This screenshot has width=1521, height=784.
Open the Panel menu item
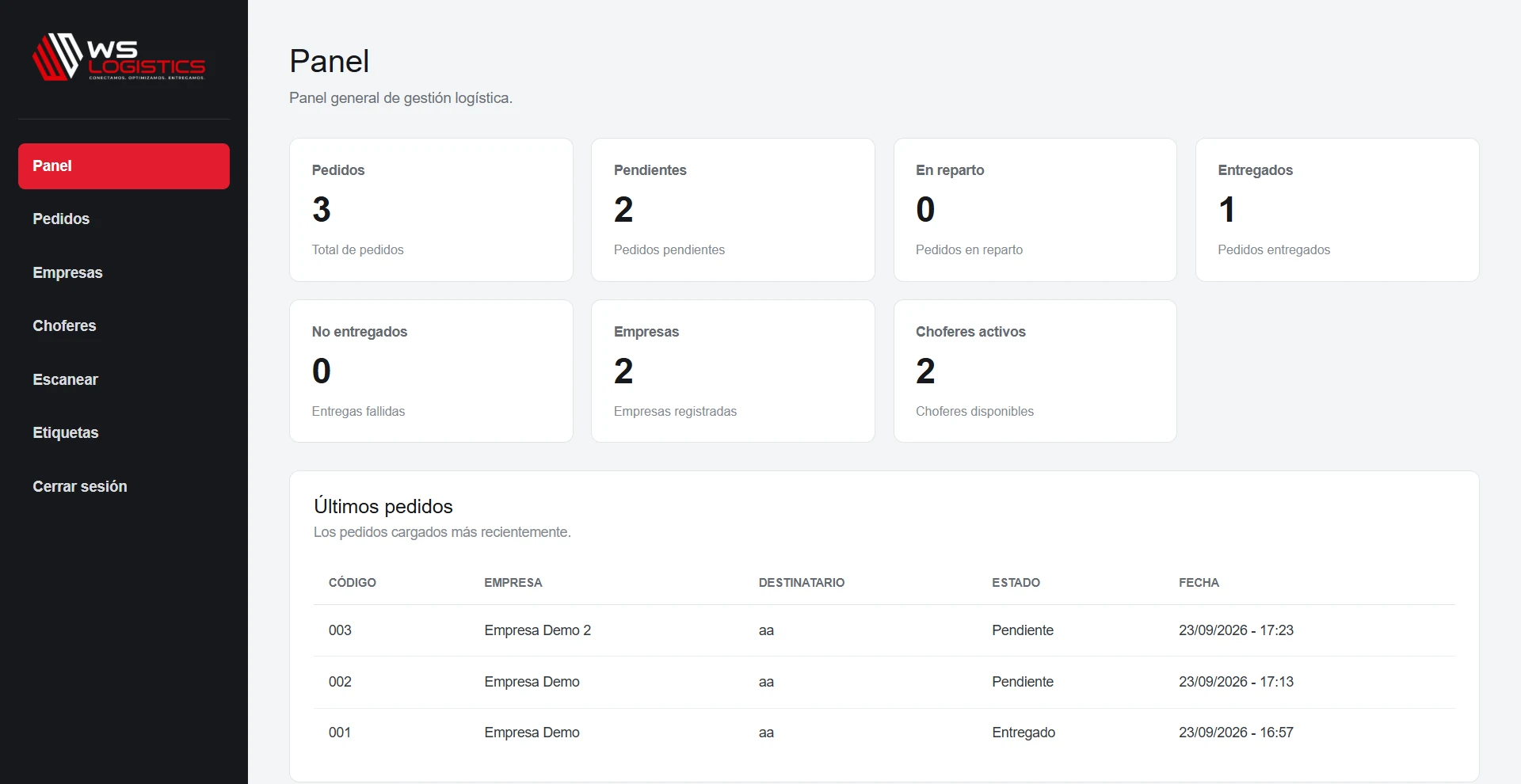(x=124, y=166)
